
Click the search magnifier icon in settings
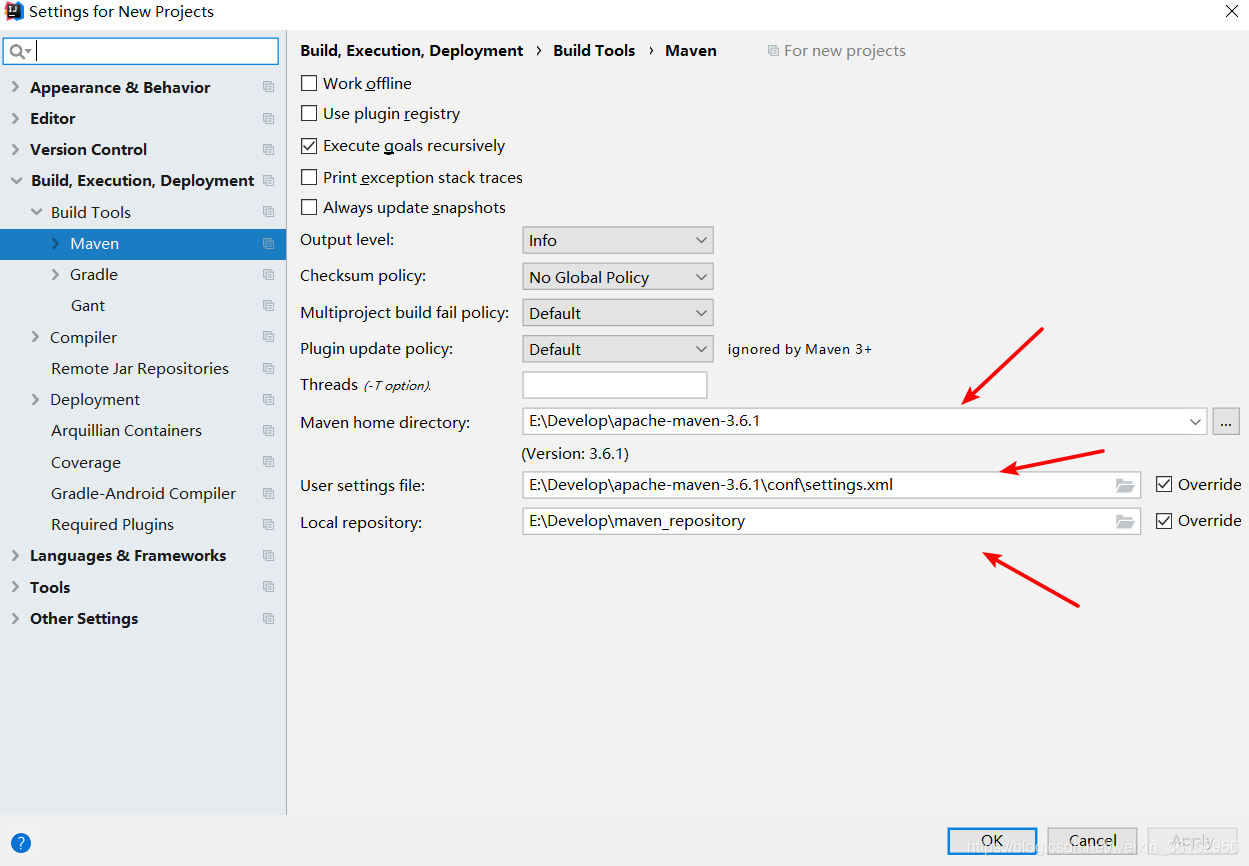(18, 51)
